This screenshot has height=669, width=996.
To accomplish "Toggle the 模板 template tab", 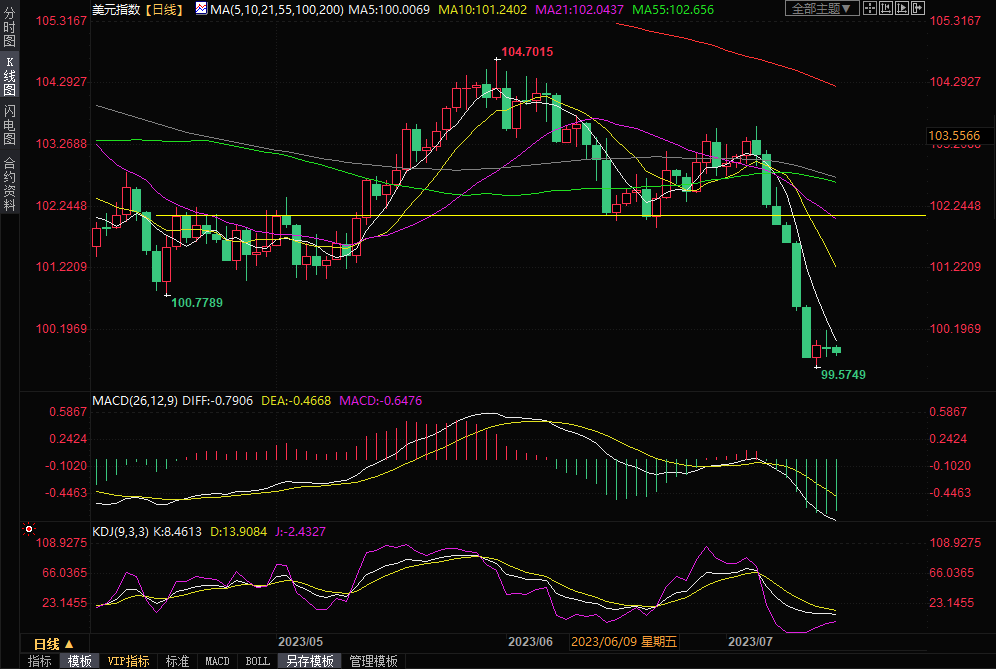I will (79, 661).
